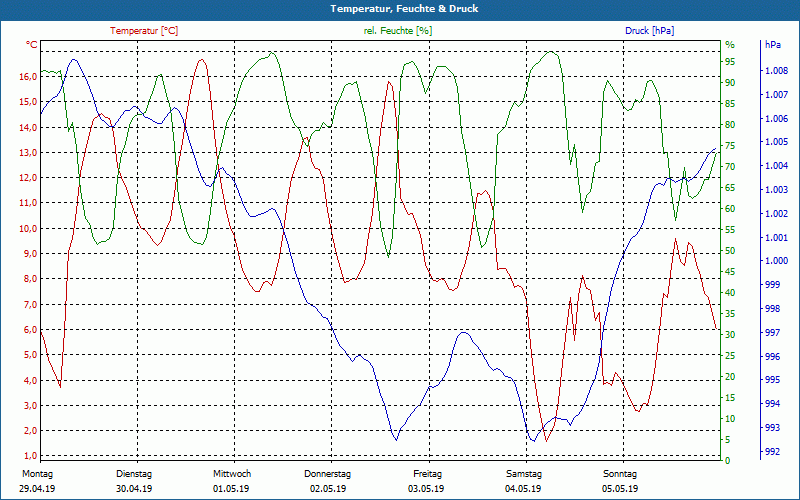Click the '10,0' temperature axis value
This screenshot has height=500, width=800.
point(28,228)
